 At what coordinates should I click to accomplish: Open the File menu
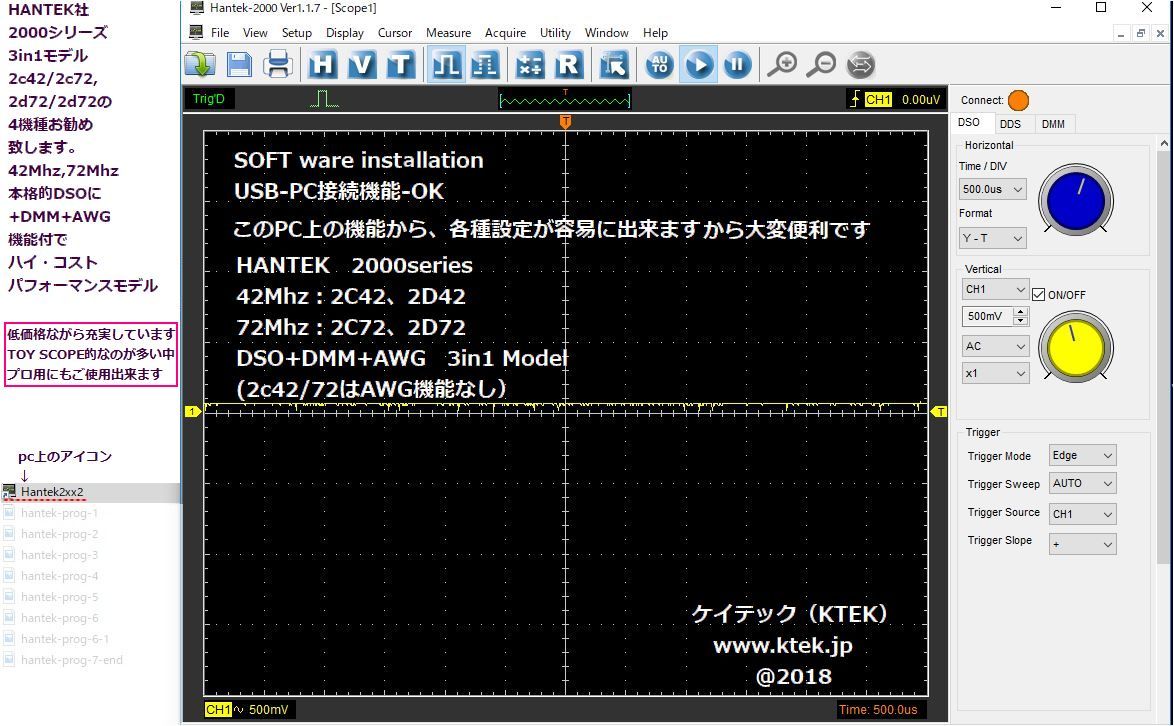(x=220, y=33)
